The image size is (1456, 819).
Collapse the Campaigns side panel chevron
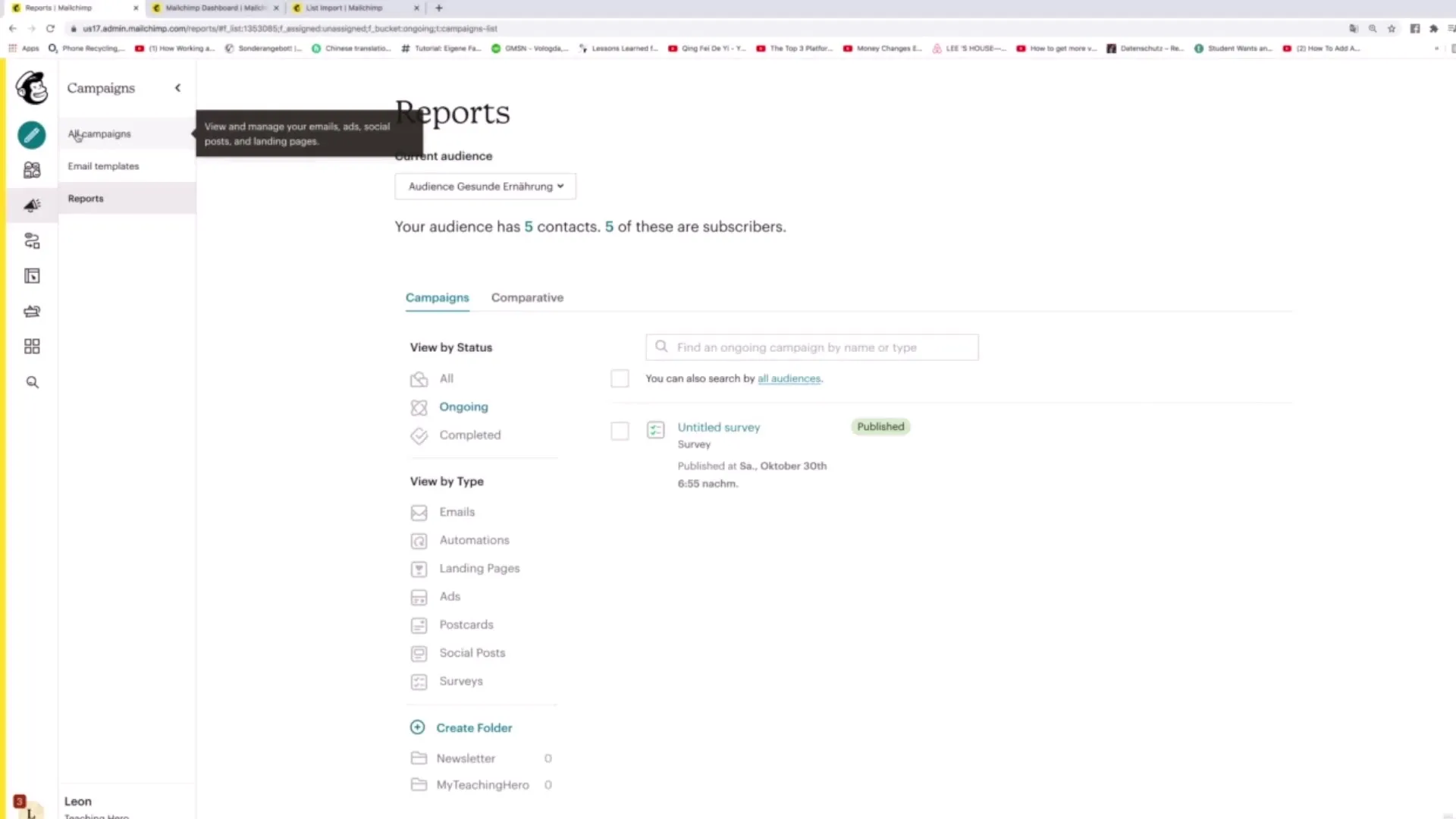[x=178, y=88]
